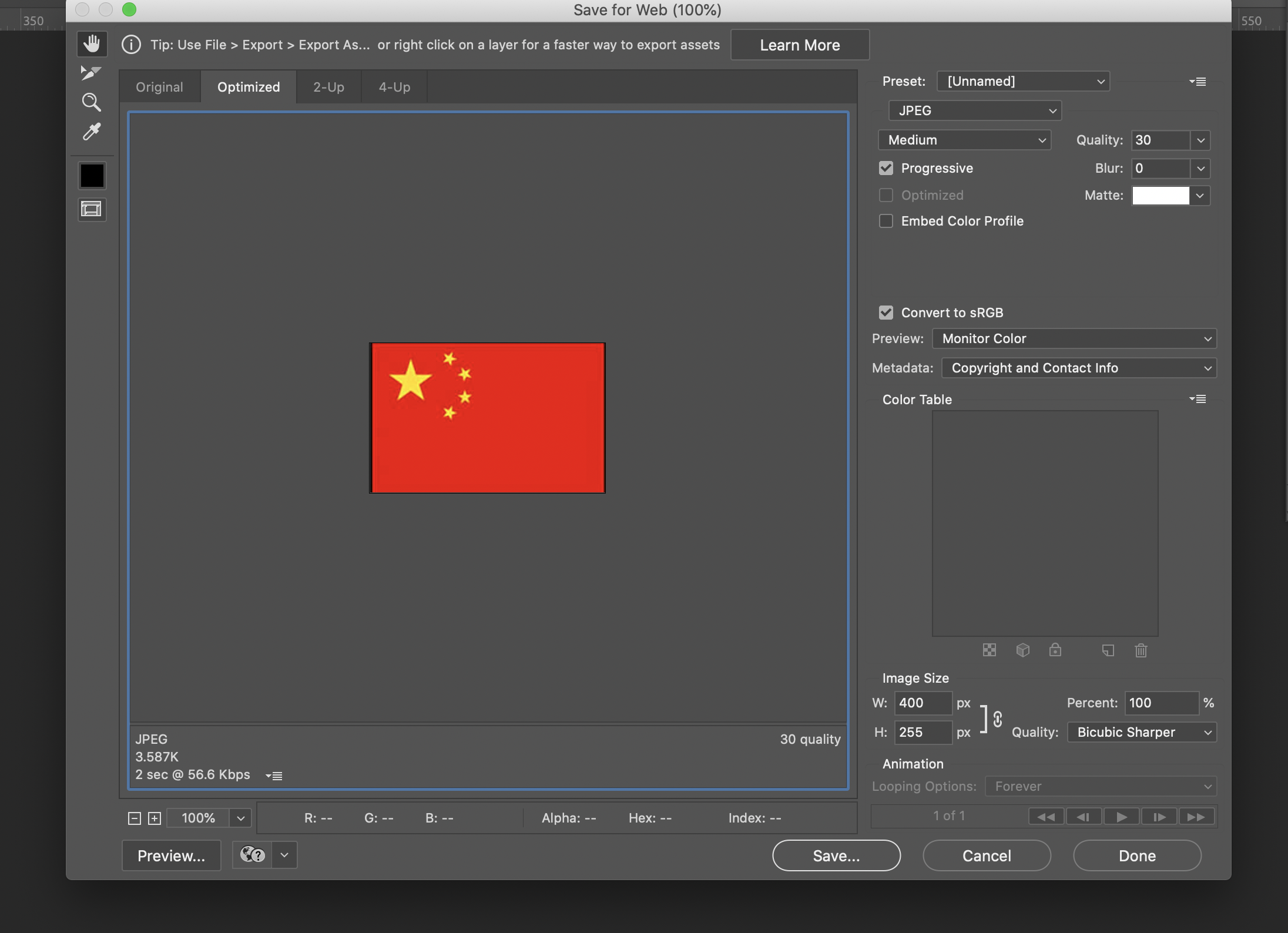Click the Cancel button
The image size is (1288, 933).
pyautogui.click(x=987, y=855)
